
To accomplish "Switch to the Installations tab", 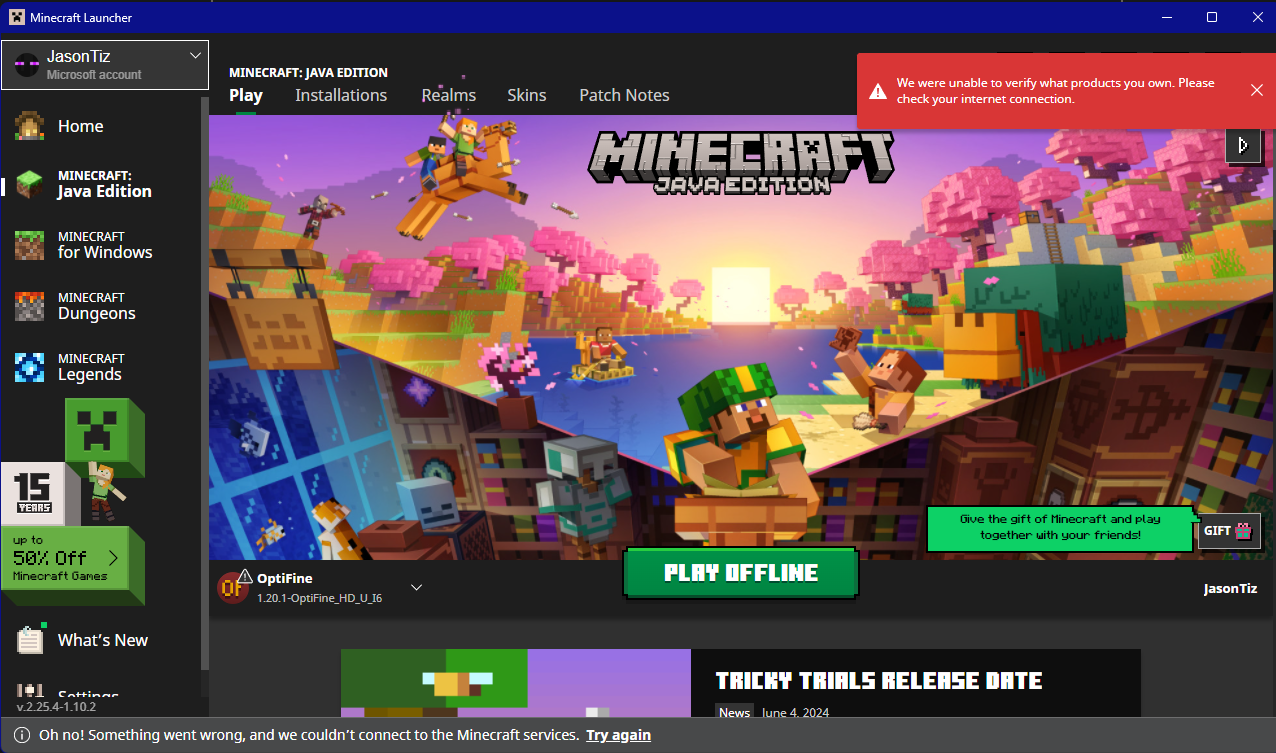I will tap(341, 95).
